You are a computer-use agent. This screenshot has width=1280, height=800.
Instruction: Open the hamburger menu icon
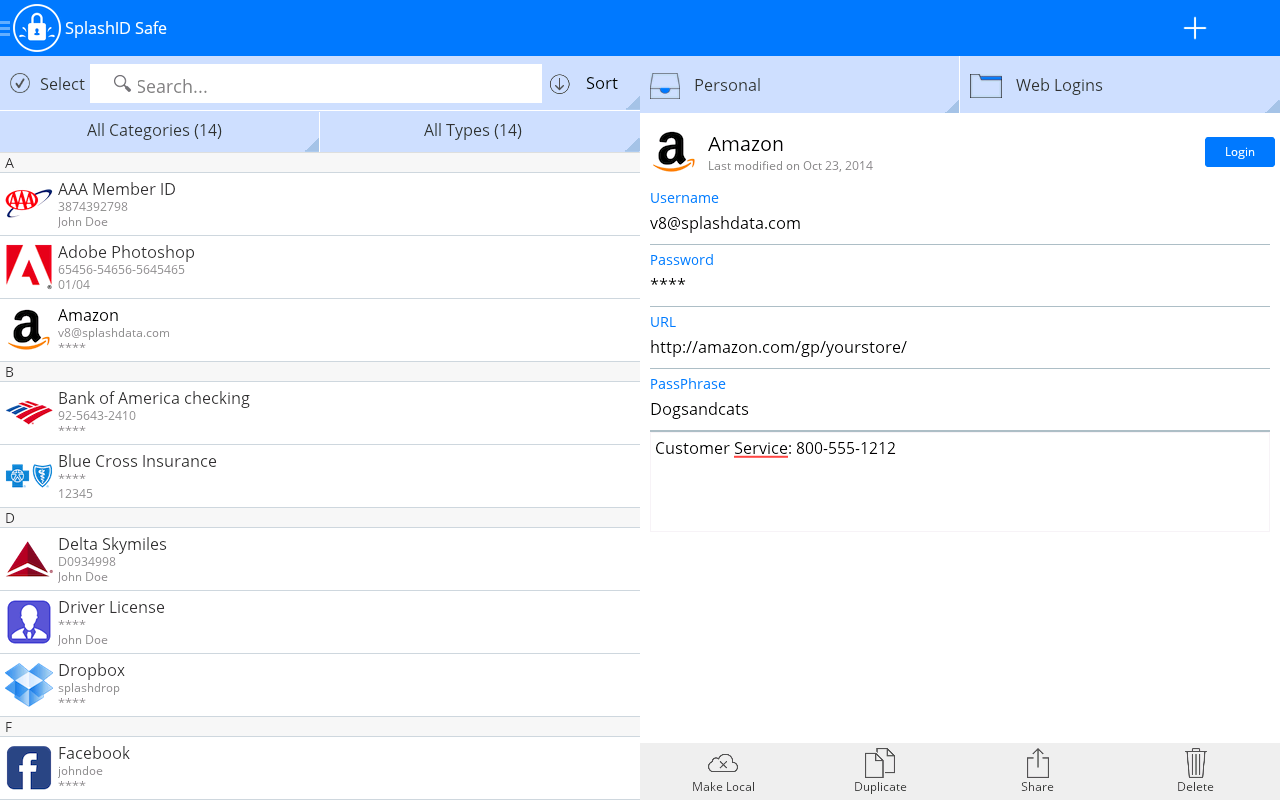[x=5, y=28]
